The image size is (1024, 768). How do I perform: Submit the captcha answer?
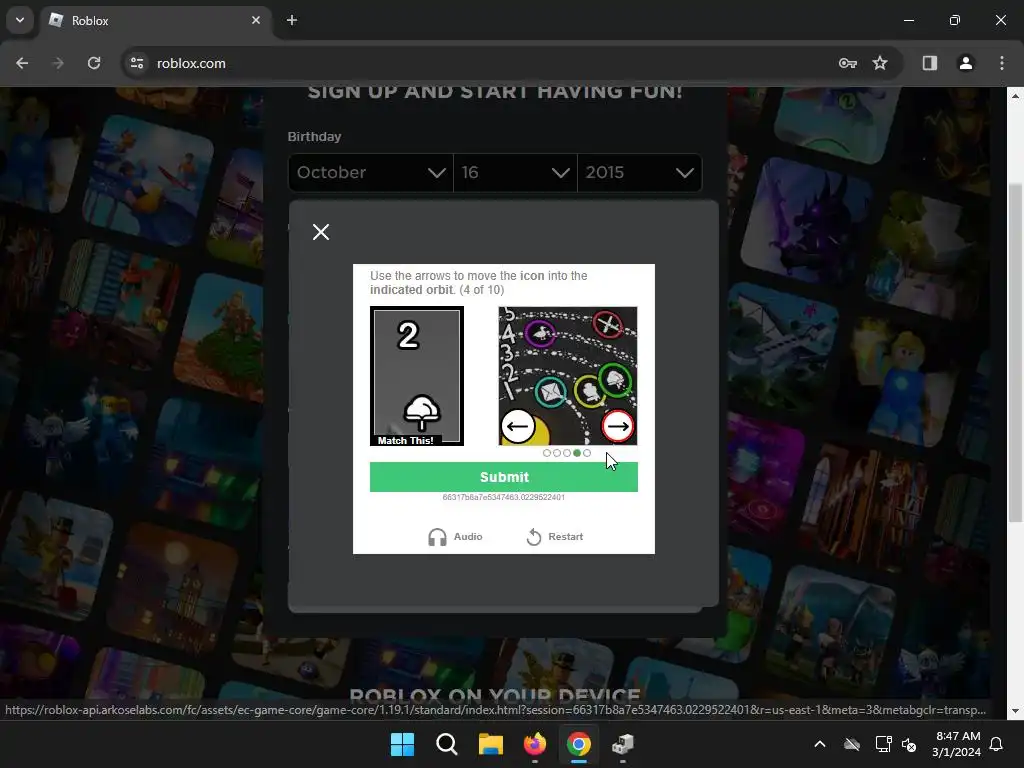pos(504,477)
